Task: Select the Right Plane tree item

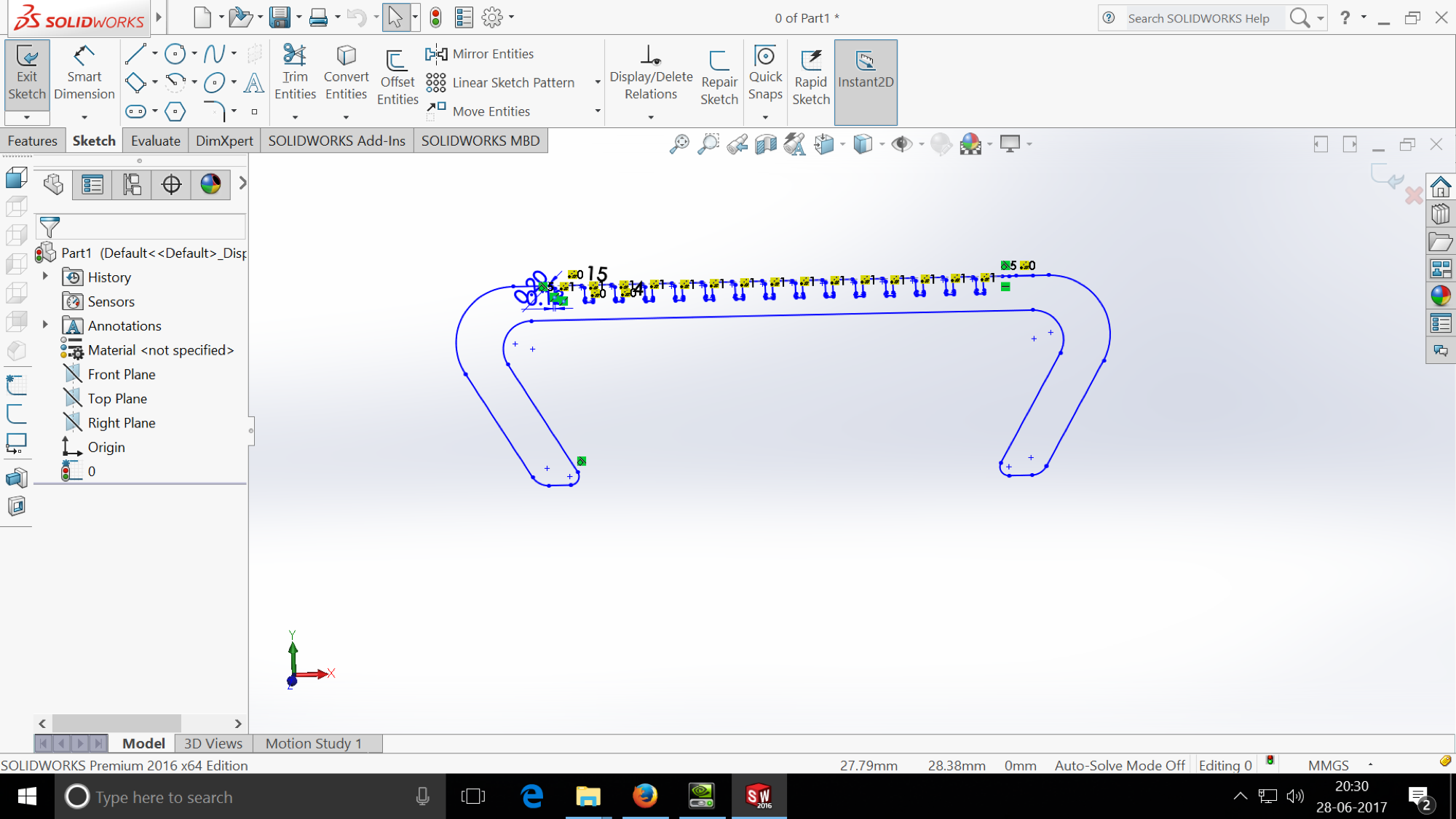Action: click(122, 422)
